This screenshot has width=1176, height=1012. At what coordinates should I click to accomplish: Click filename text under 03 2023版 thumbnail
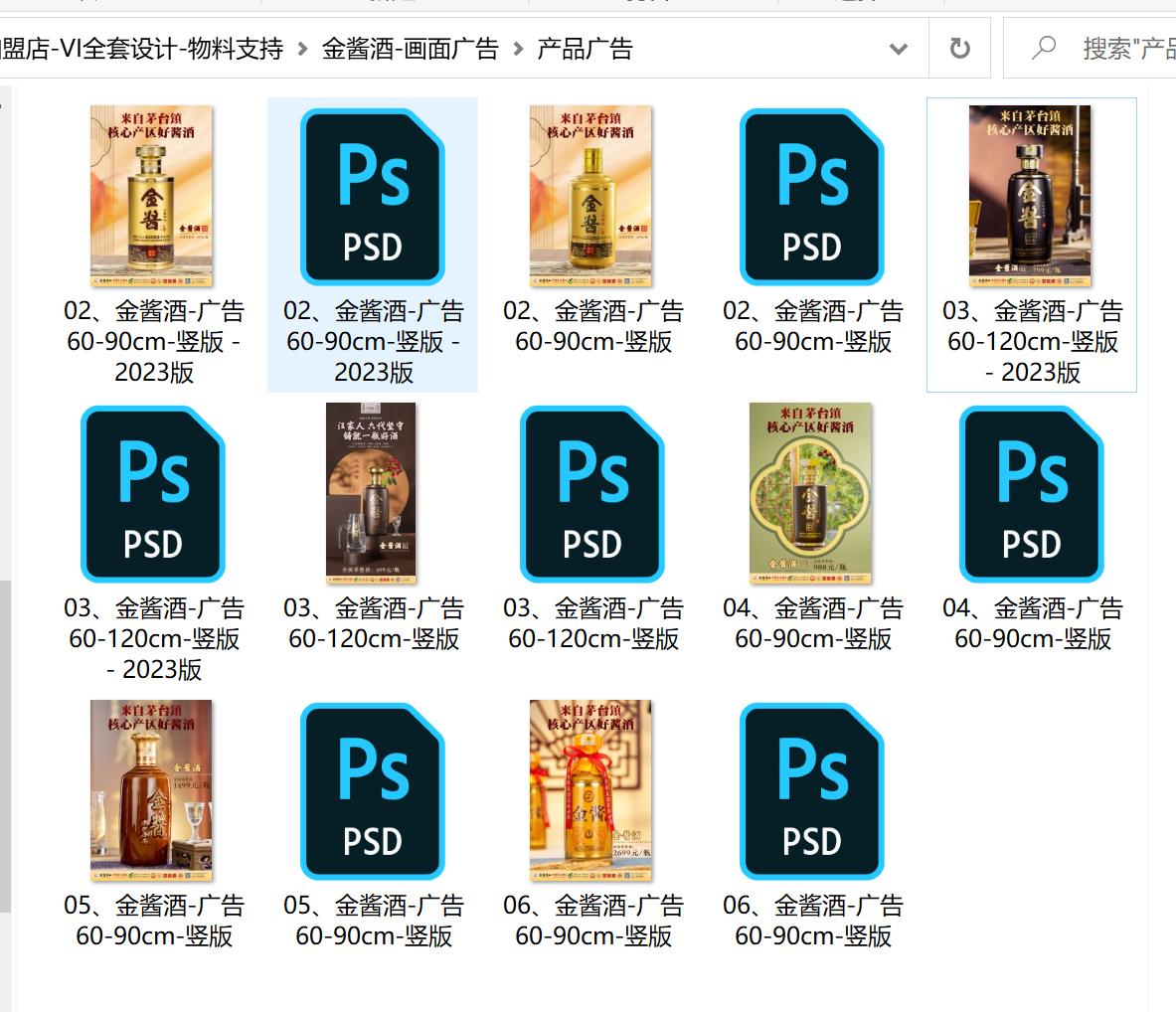click(x=1032, y=341)
